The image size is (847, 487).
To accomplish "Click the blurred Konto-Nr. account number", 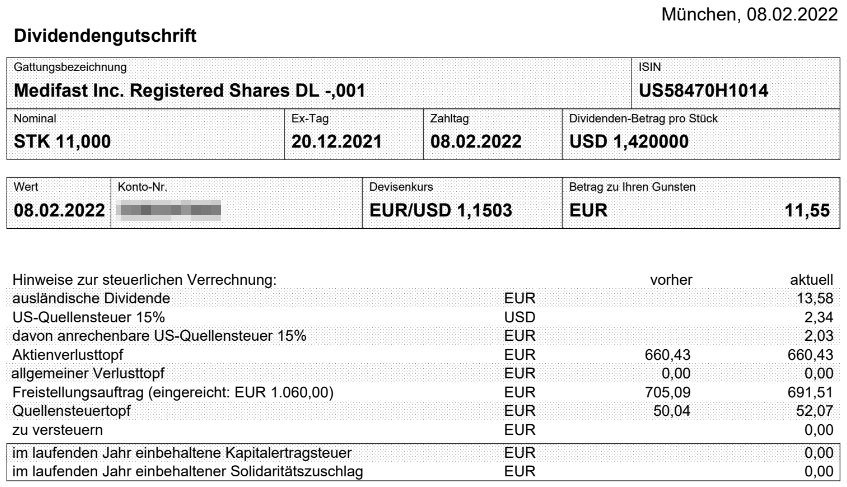I will pos(168,210).
